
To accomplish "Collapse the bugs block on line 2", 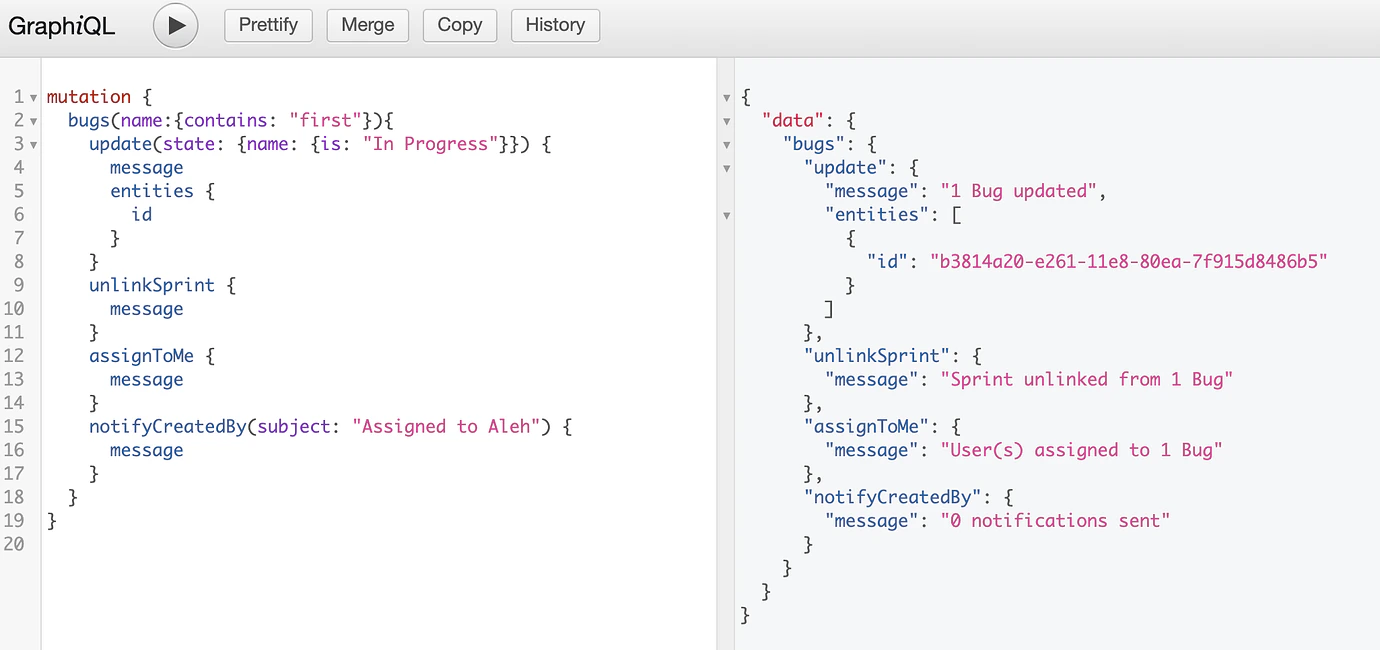I will pos(34,121).
